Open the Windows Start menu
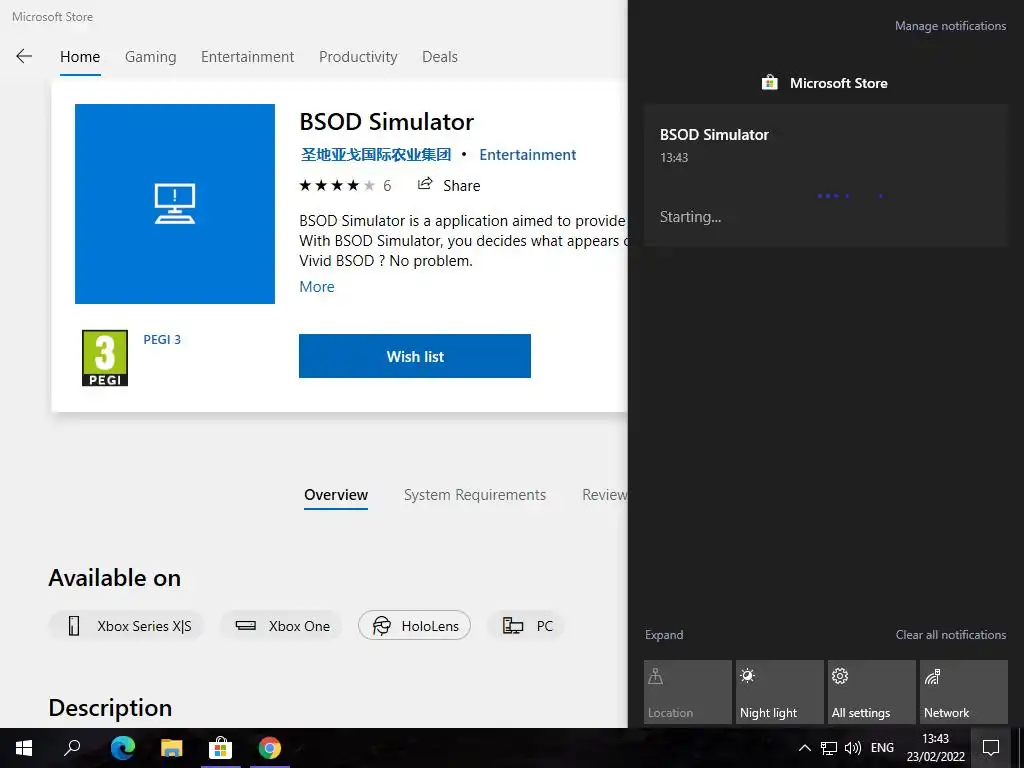The width and height of the screenshot is (1024, 768). pos(24,748)
